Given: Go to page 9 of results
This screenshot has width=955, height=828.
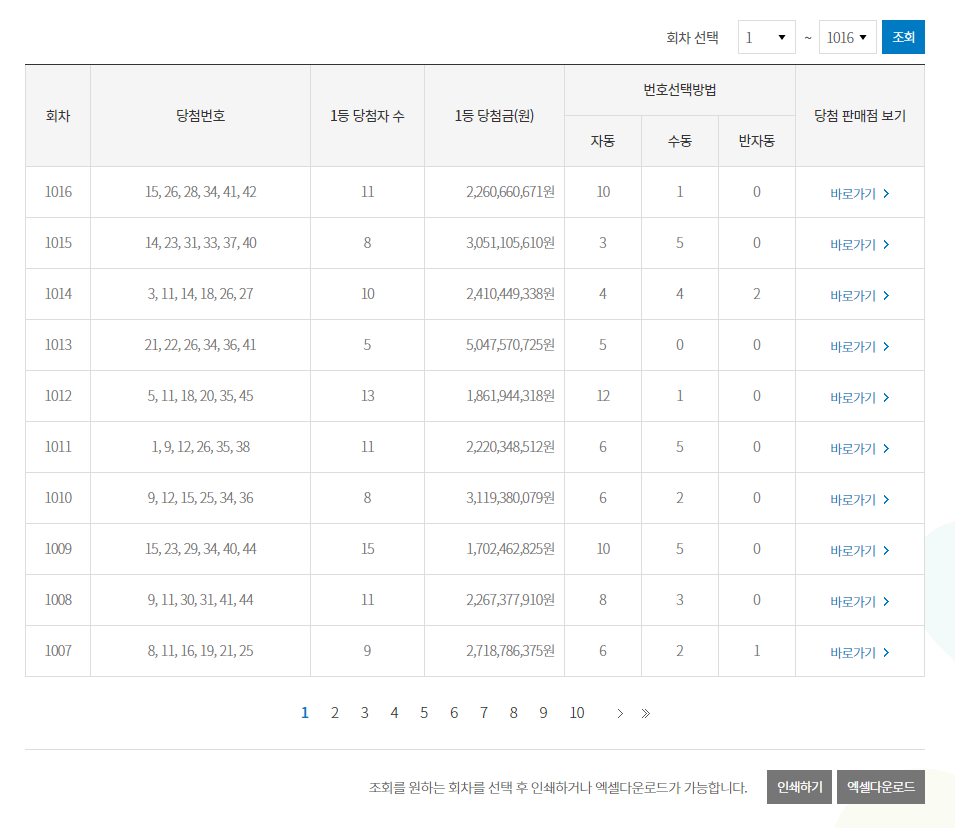Looking at the screenshot, I should [x=543, y=713].
